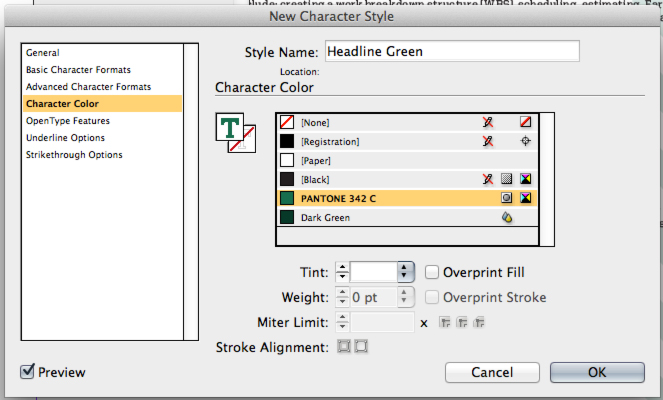Click the non-editable pencil icon on the [Black] row
The image size is (663, 400).
(488, 179)
